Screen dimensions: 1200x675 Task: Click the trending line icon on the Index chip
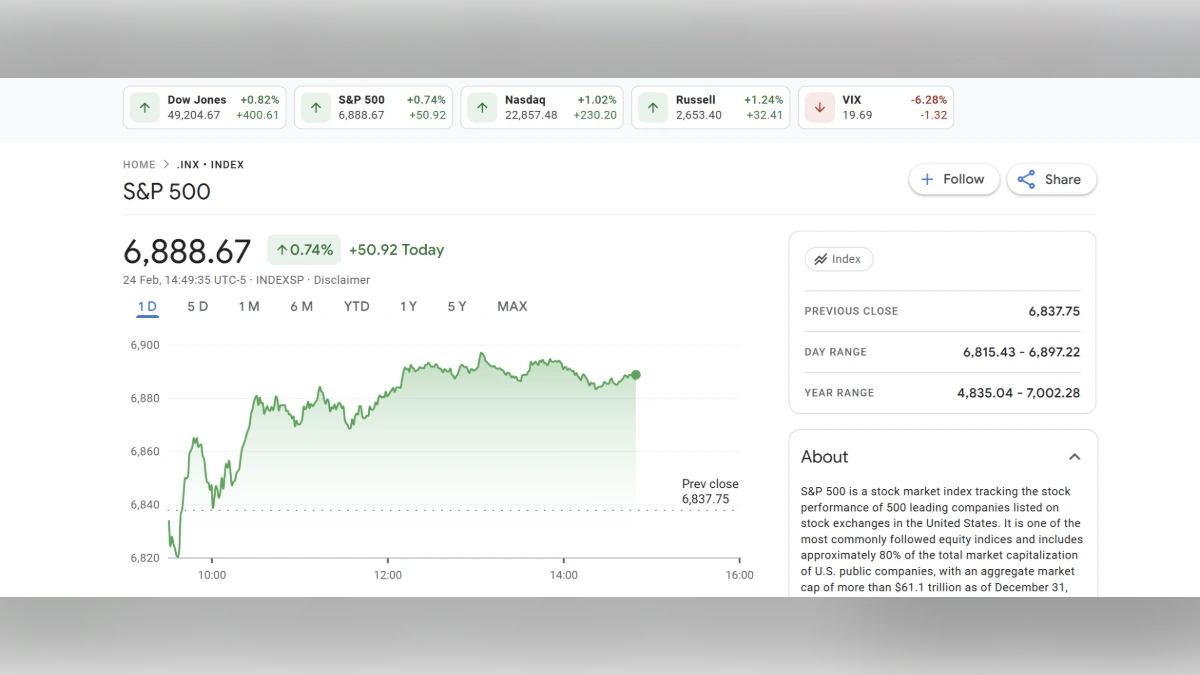pos(822,258)
